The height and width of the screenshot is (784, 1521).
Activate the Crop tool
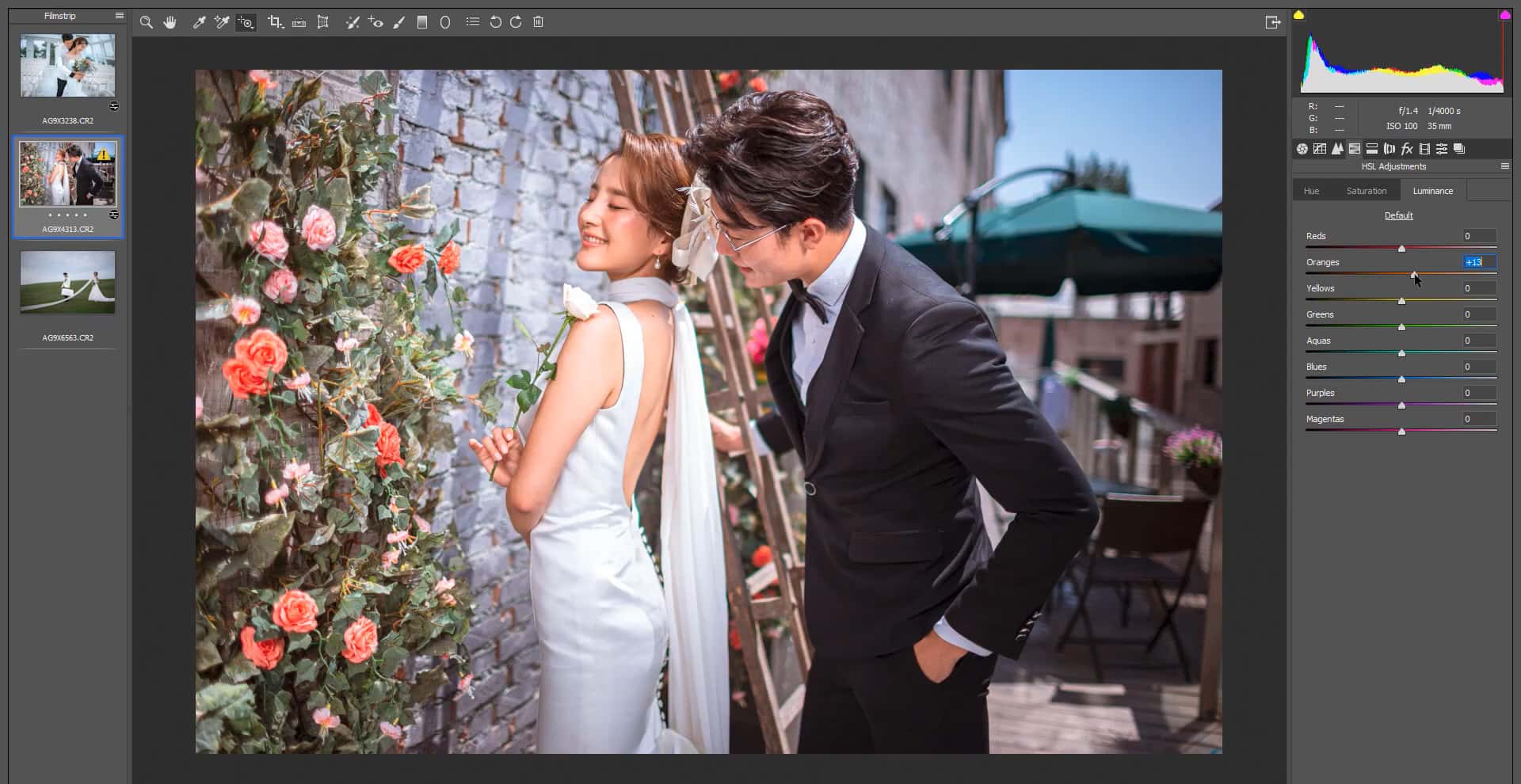[275, 22]
